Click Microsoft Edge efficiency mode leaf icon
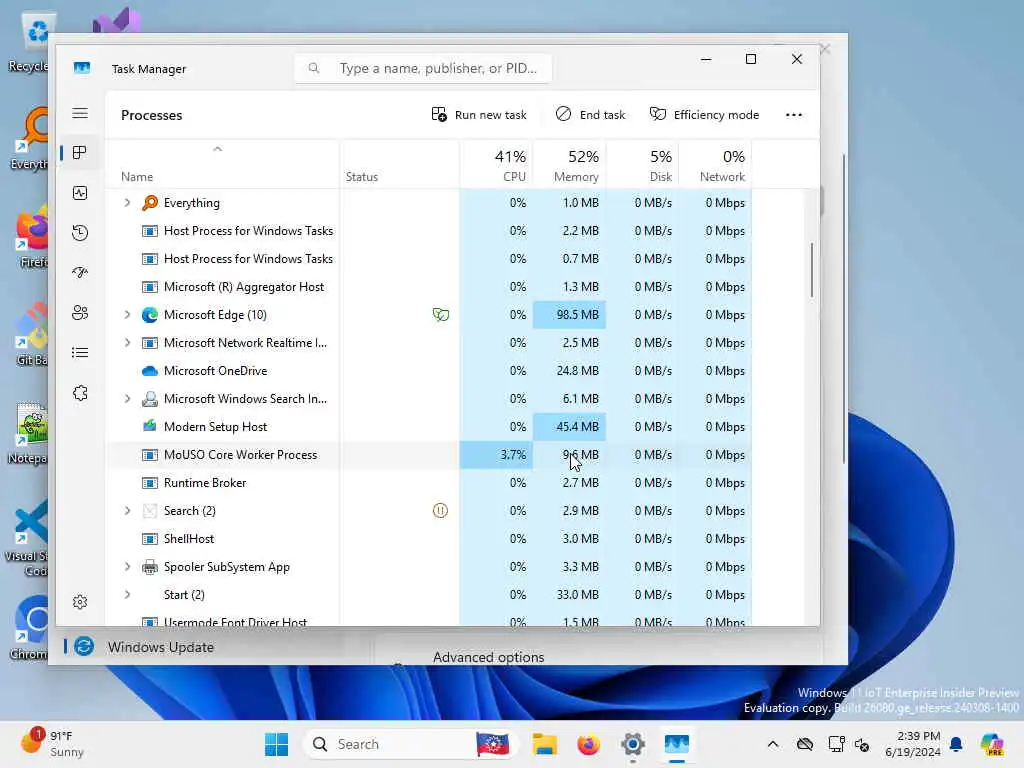Screen dimensions: 1024x768 pyautogui.click(x=441, y=315)
